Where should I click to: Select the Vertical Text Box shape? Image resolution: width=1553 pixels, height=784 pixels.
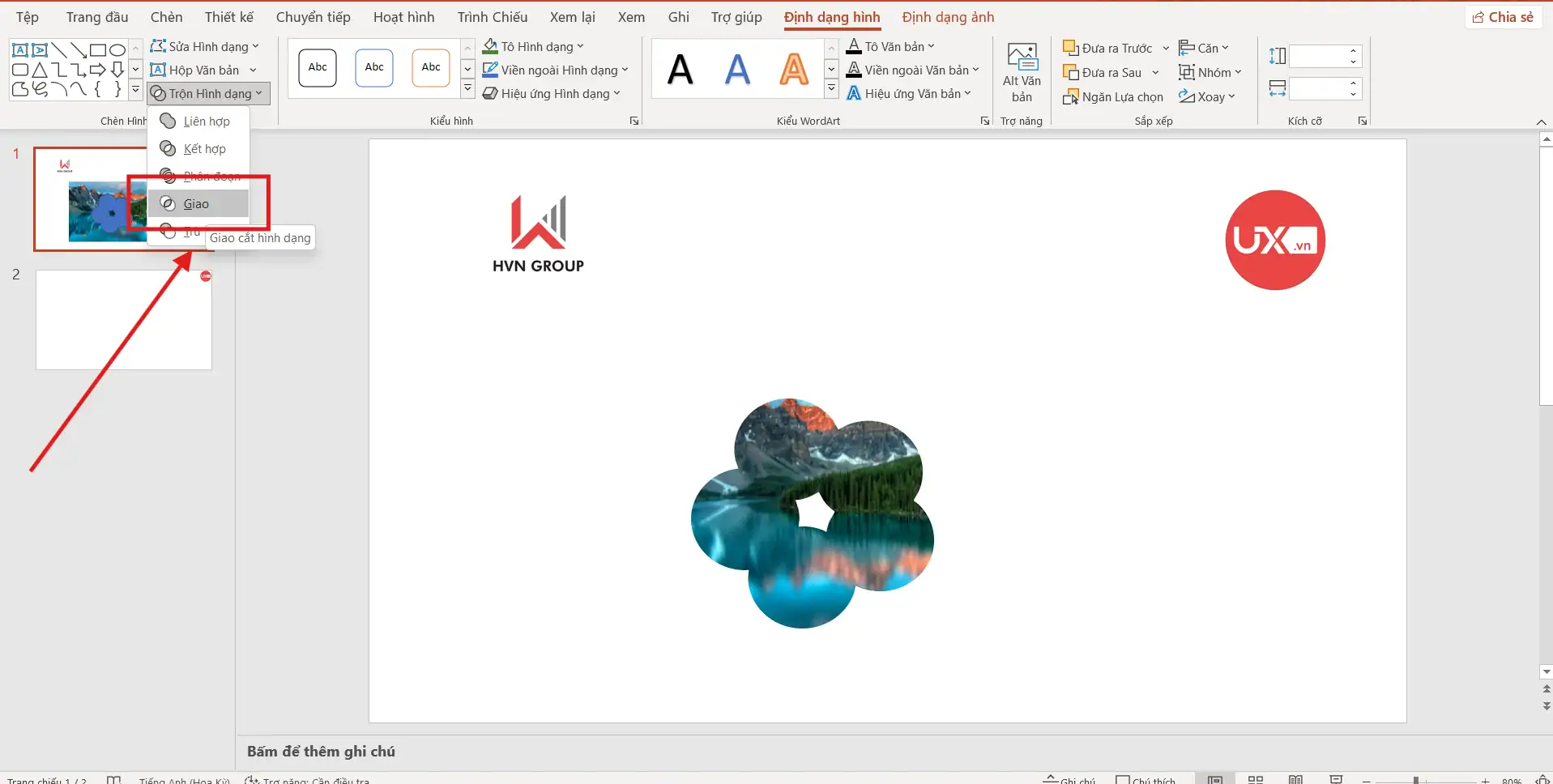click(x=40, y=50)
